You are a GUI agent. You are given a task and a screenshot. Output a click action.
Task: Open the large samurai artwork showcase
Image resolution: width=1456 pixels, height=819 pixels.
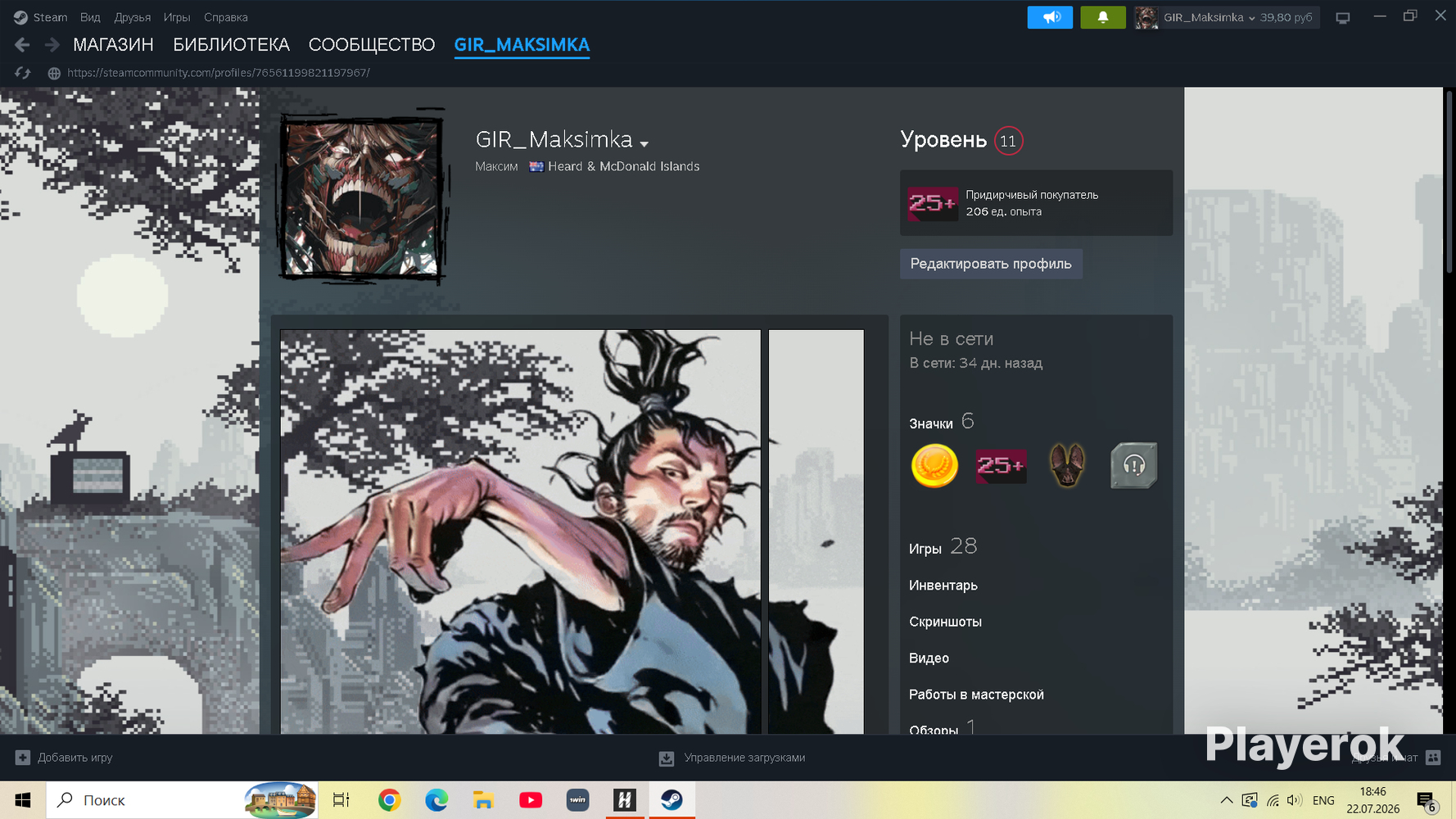tap(521, 532)
